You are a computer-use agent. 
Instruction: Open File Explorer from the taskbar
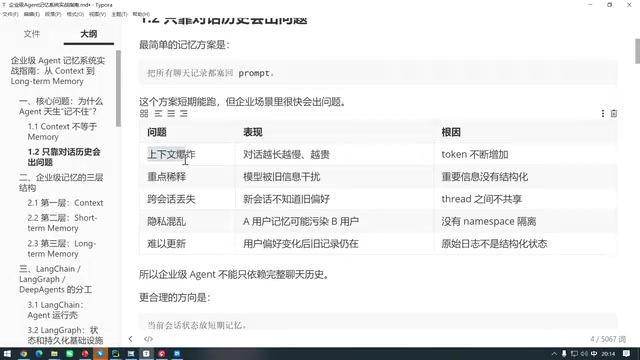click(x=54, y=353)
